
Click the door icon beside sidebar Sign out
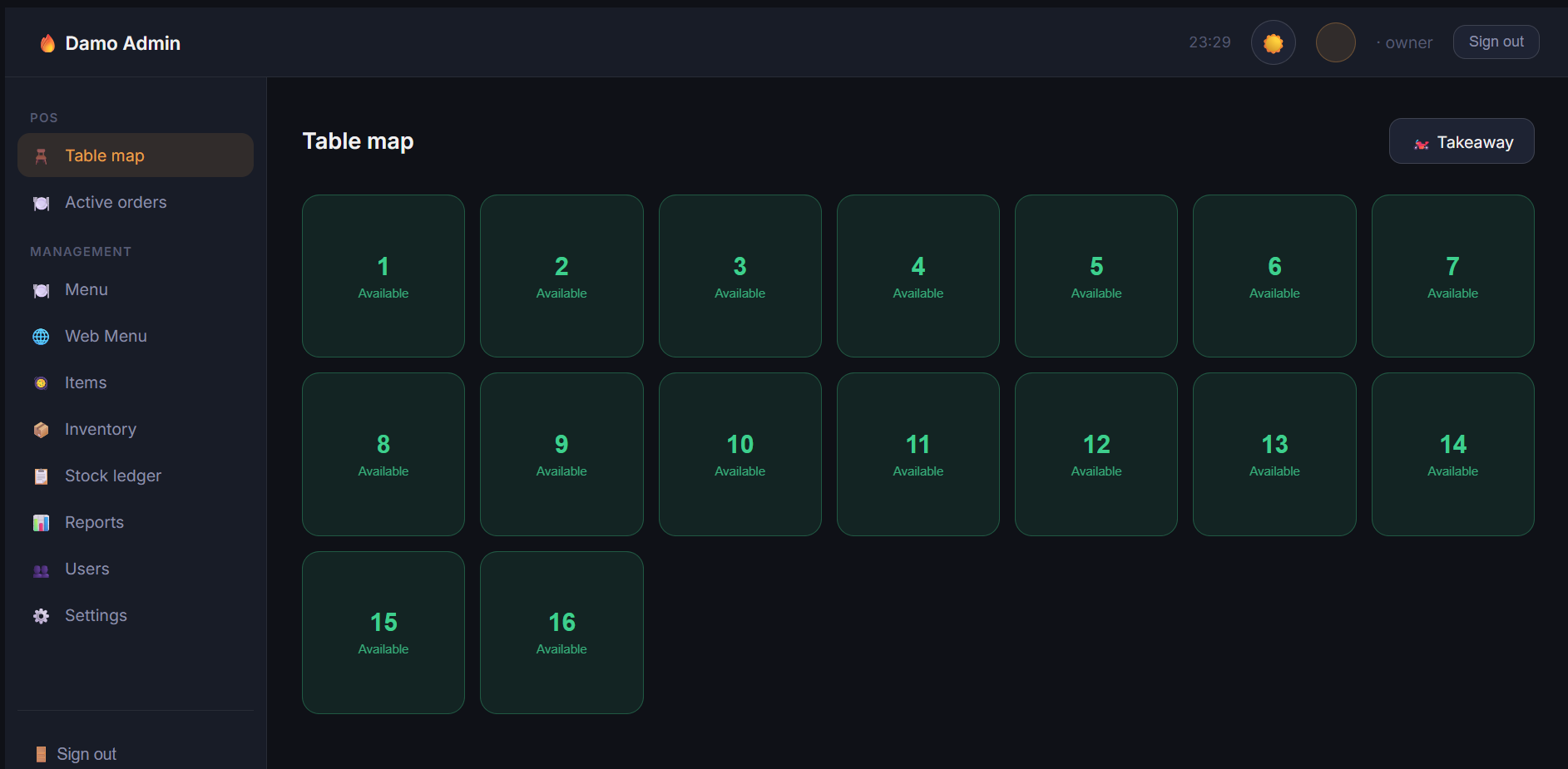click(x=41, y=754)
